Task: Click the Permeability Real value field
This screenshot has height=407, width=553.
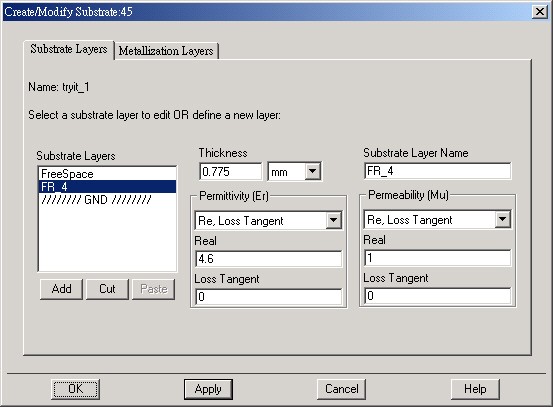Action: pos(437,258)
